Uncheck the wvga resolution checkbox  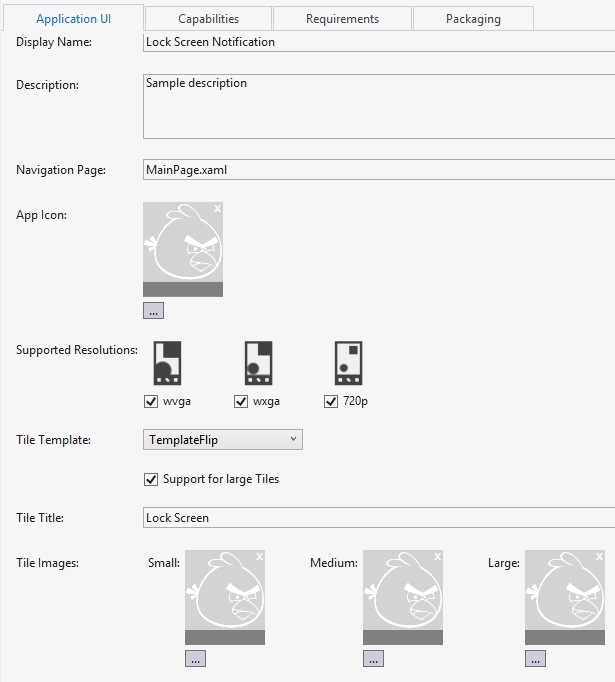pyautogui.click(x=151, y=402)
